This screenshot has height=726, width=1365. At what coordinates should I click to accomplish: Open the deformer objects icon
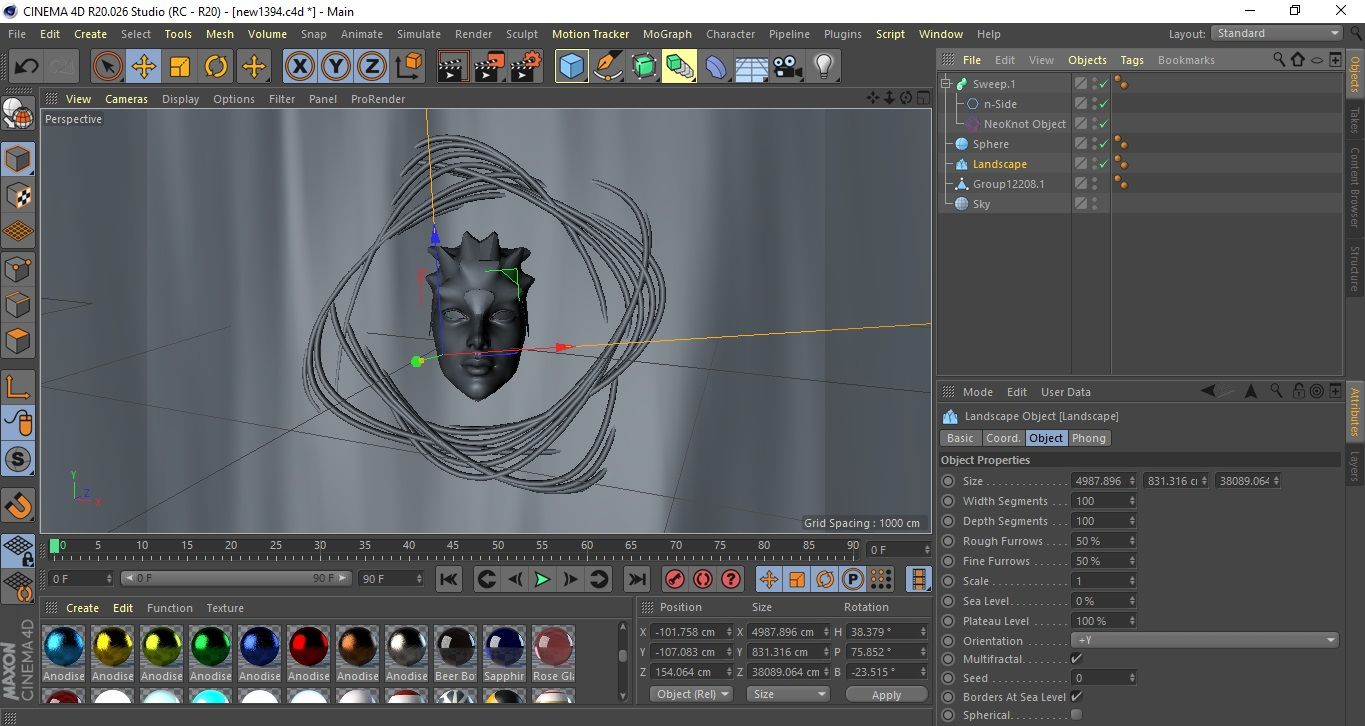pyautogui.click(x=716, y=67)
